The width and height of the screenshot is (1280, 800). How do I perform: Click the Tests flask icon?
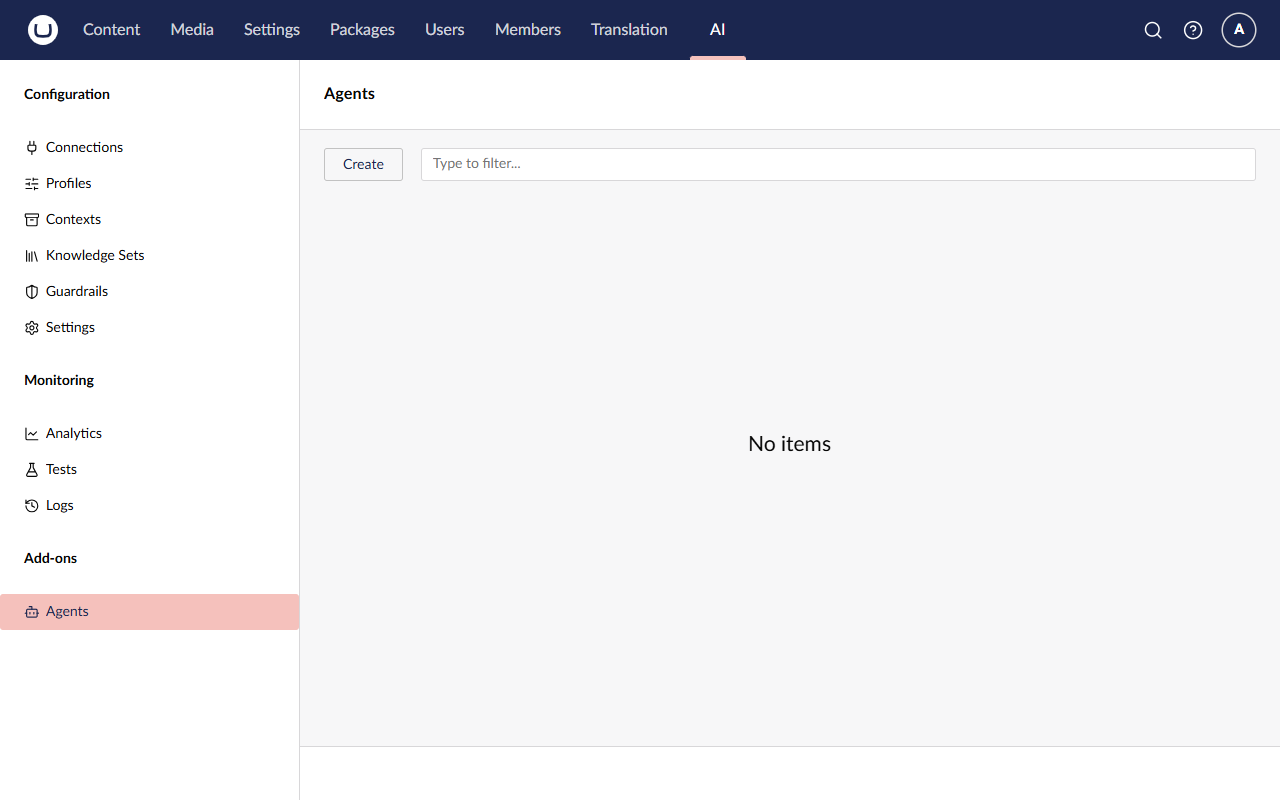click(x=32, y=469)
